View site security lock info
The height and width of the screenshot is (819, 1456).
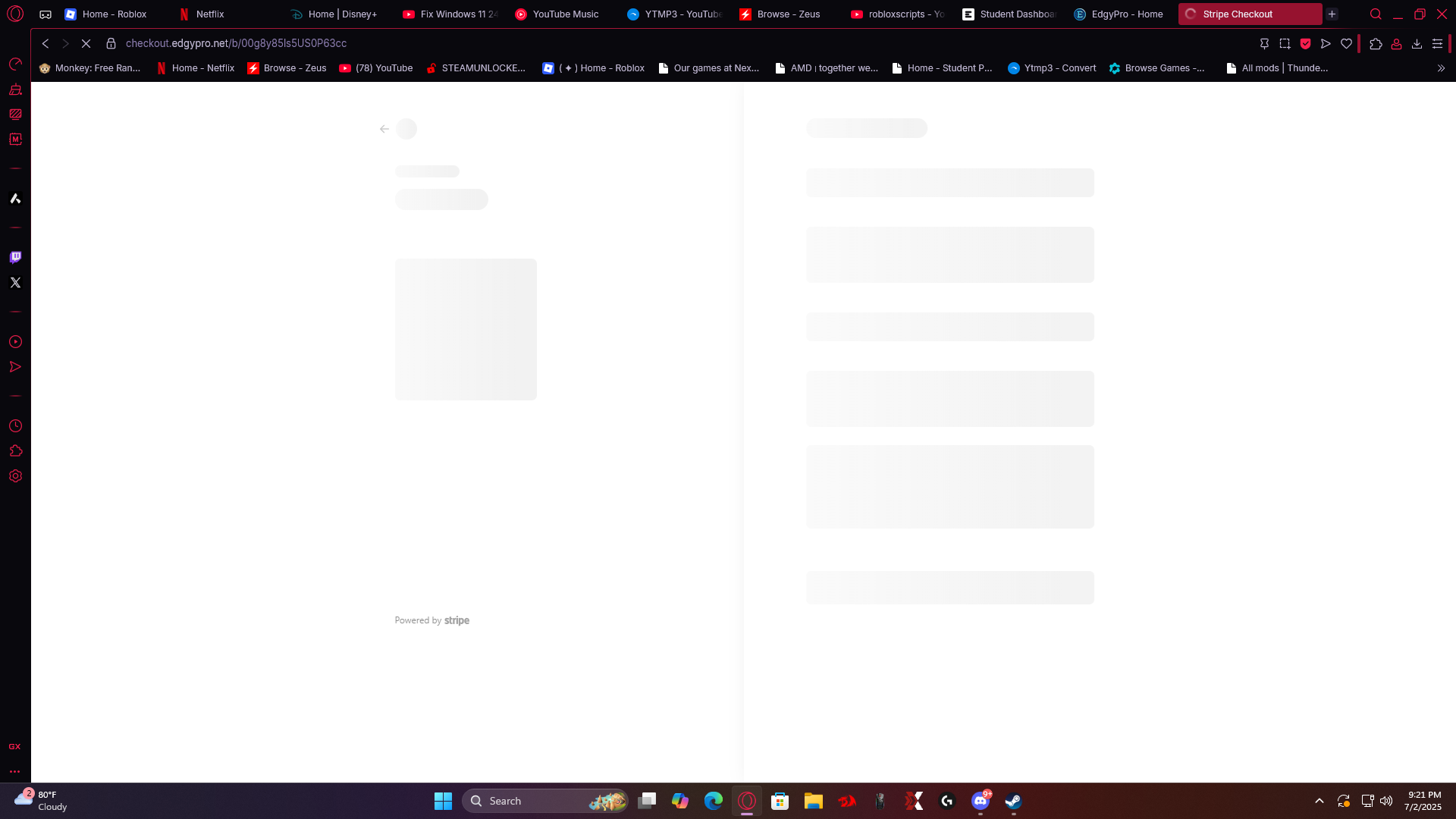pos(111,44)
